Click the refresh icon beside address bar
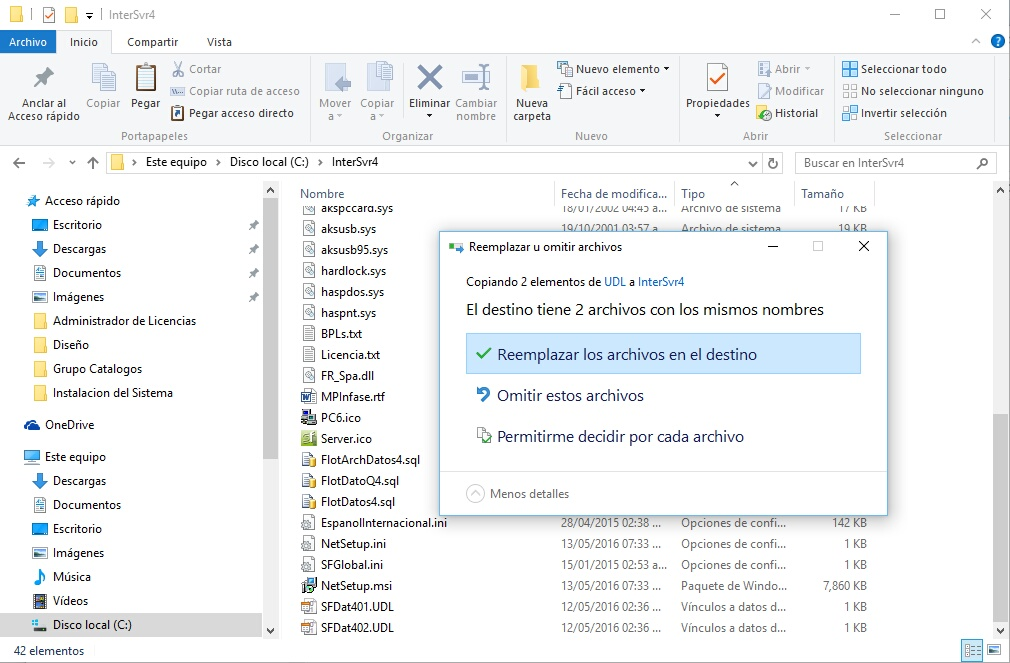 (772, 163)
